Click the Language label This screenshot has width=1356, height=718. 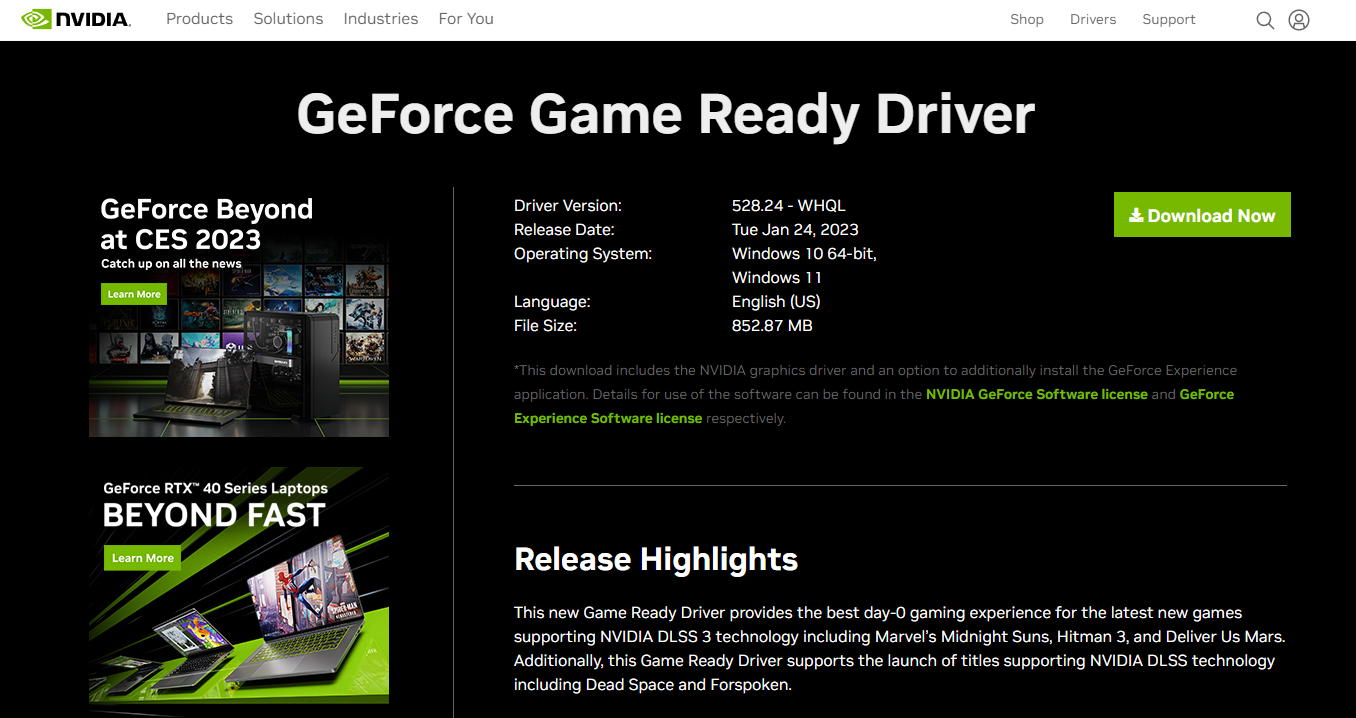[x=552, y=301]
